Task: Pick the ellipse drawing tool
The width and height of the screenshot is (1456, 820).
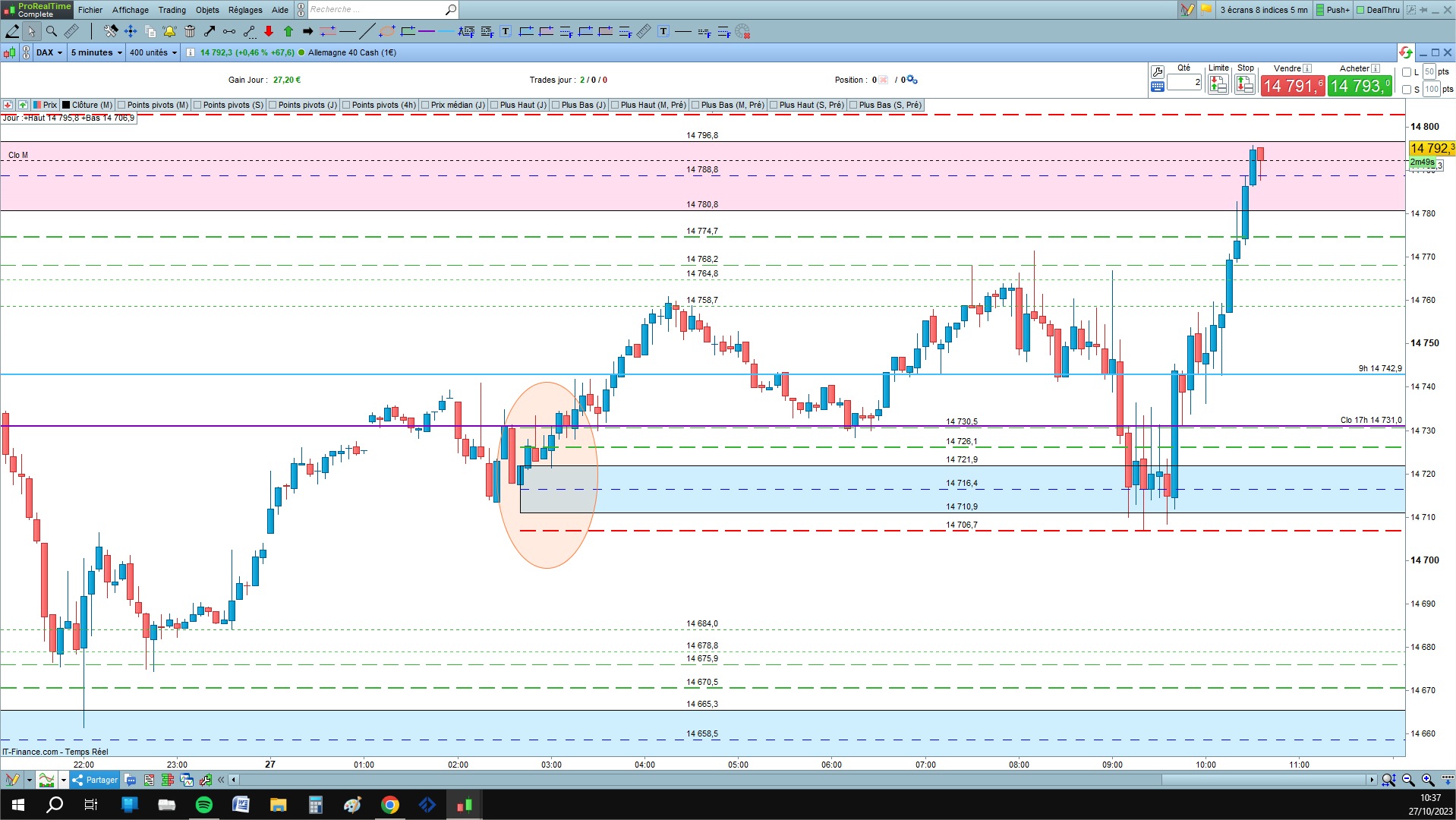Action: pyautogui.click(x=387, y=31)
